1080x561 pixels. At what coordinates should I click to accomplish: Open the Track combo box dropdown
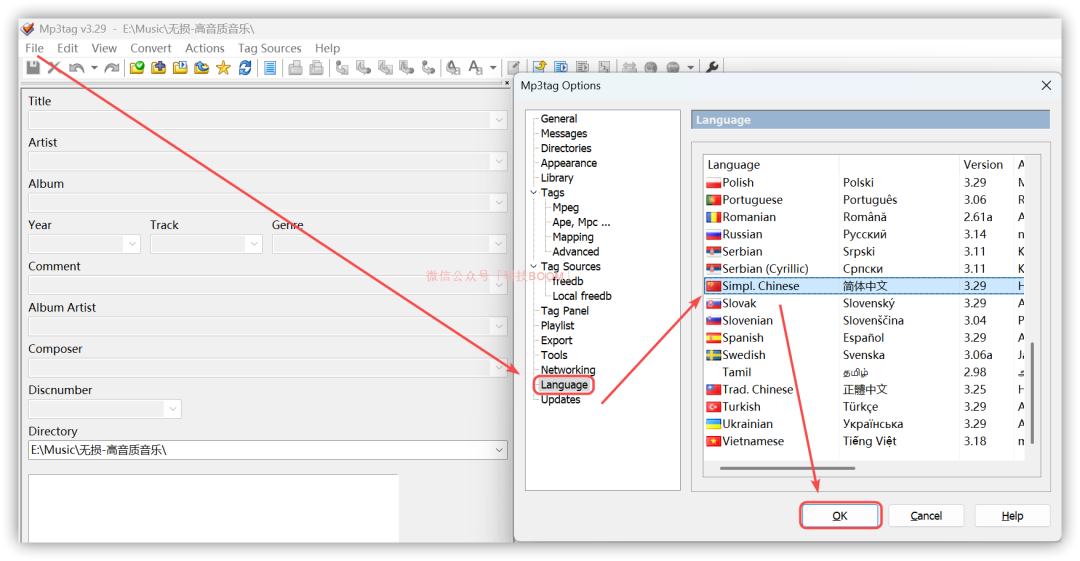click(x=253, y=244)
